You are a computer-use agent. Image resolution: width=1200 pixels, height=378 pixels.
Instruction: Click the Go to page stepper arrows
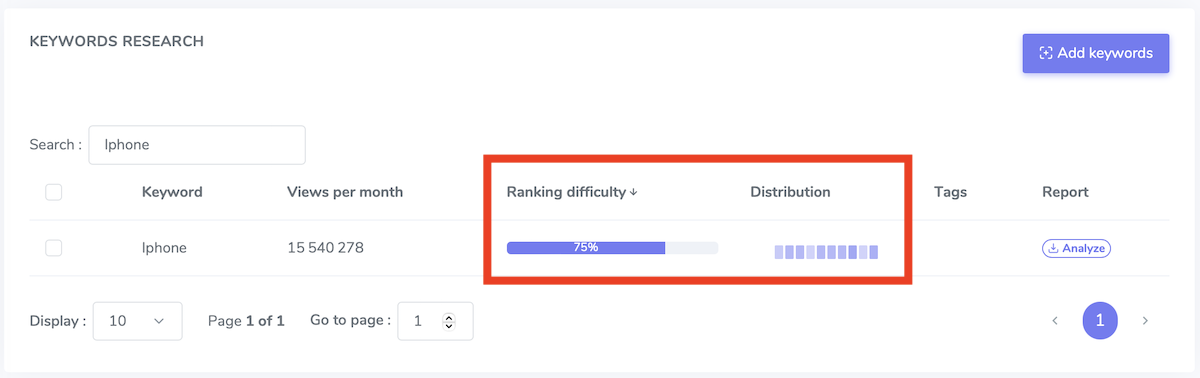pos(448,321)
